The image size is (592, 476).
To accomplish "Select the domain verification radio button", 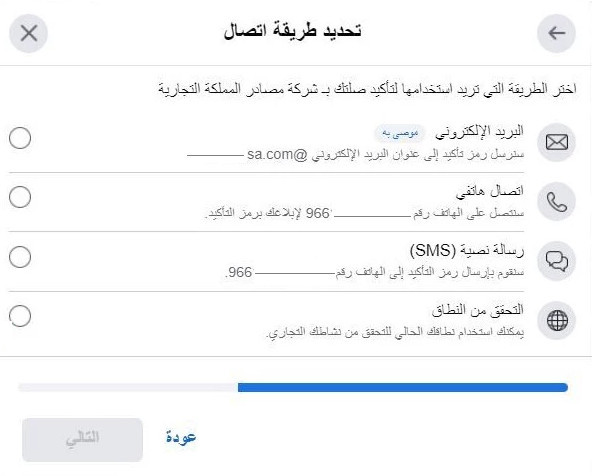I will pyautogui.click(x=20, y=316).
